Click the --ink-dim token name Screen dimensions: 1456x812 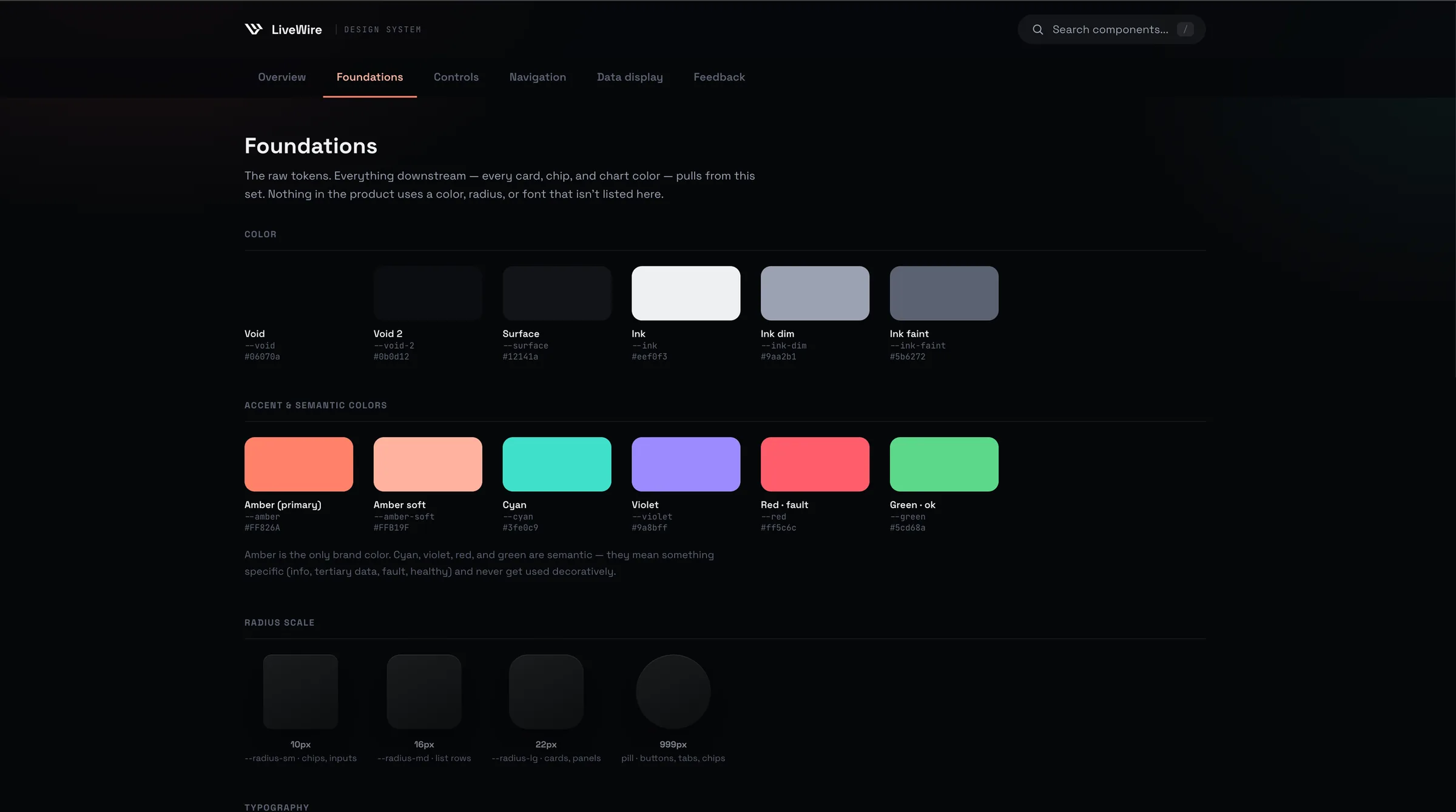[784, 346]
